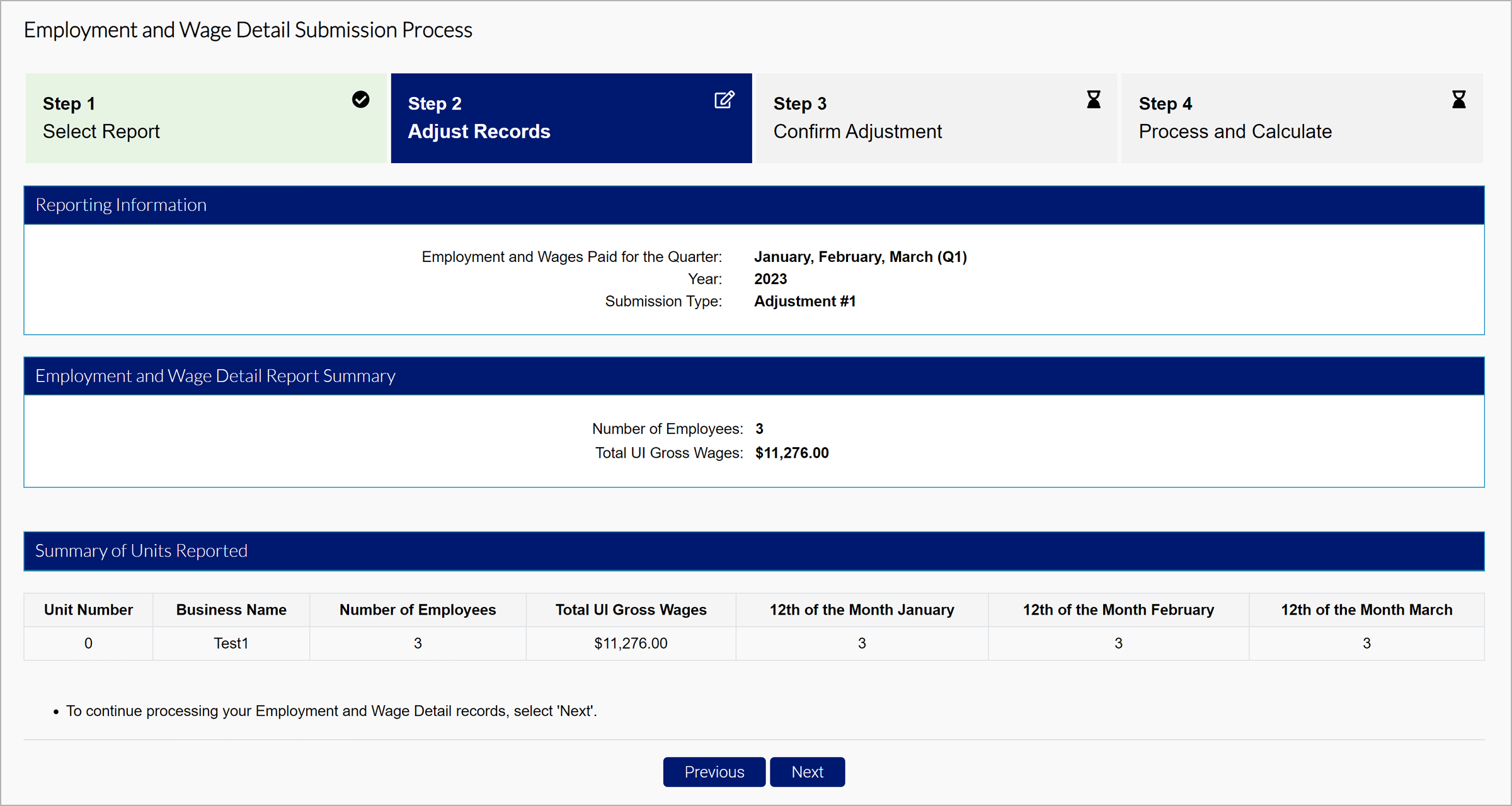Click the Step 4 hourglass icon

coord(1459,99)
